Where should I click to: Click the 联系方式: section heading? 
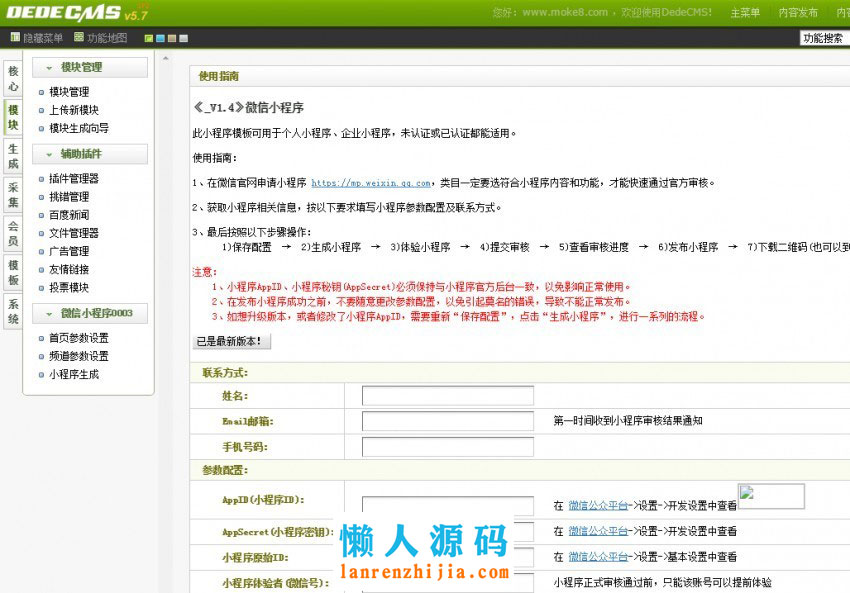[225, 372]
